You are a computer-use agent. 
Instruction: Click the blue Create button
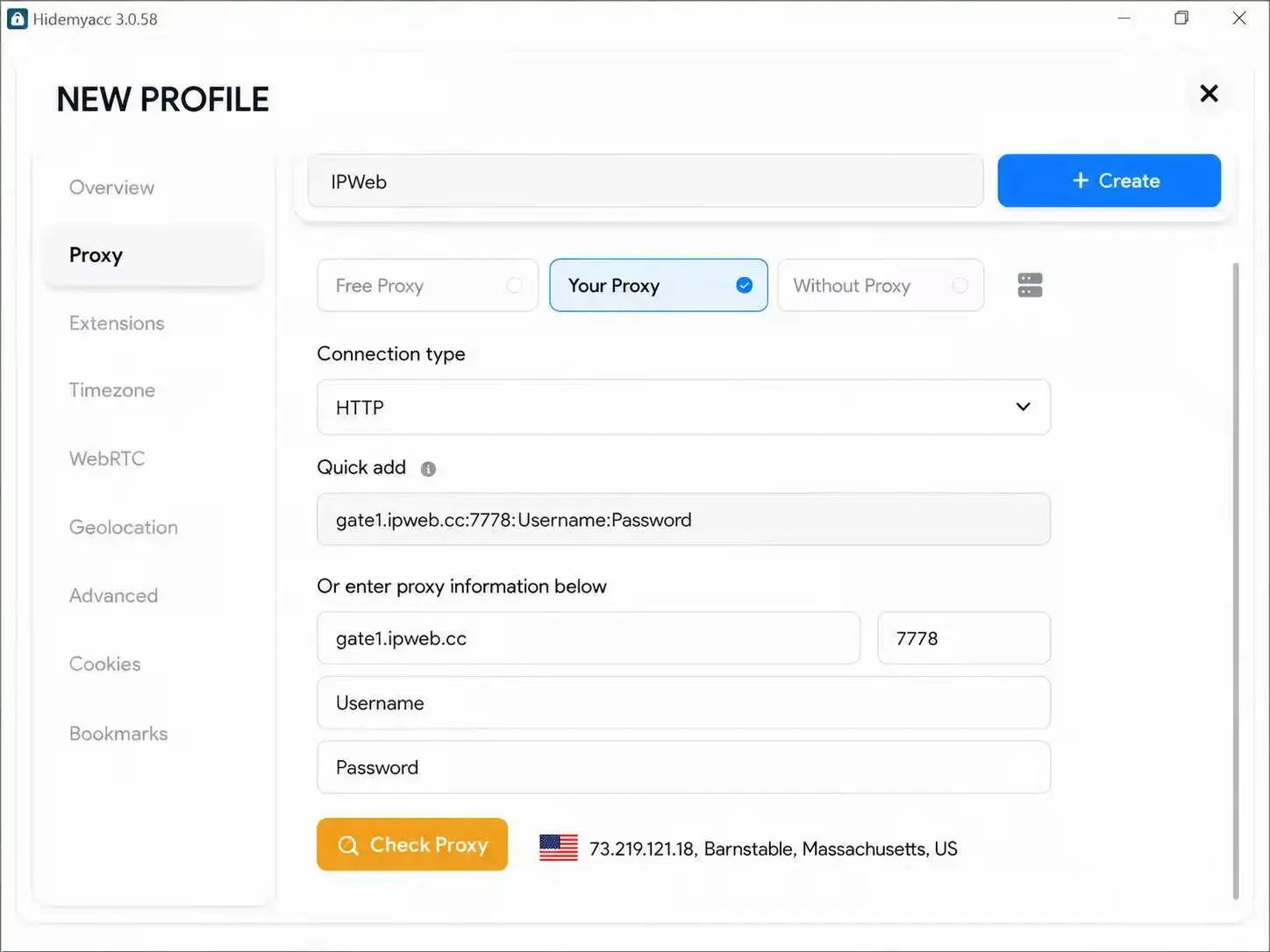1109,181
